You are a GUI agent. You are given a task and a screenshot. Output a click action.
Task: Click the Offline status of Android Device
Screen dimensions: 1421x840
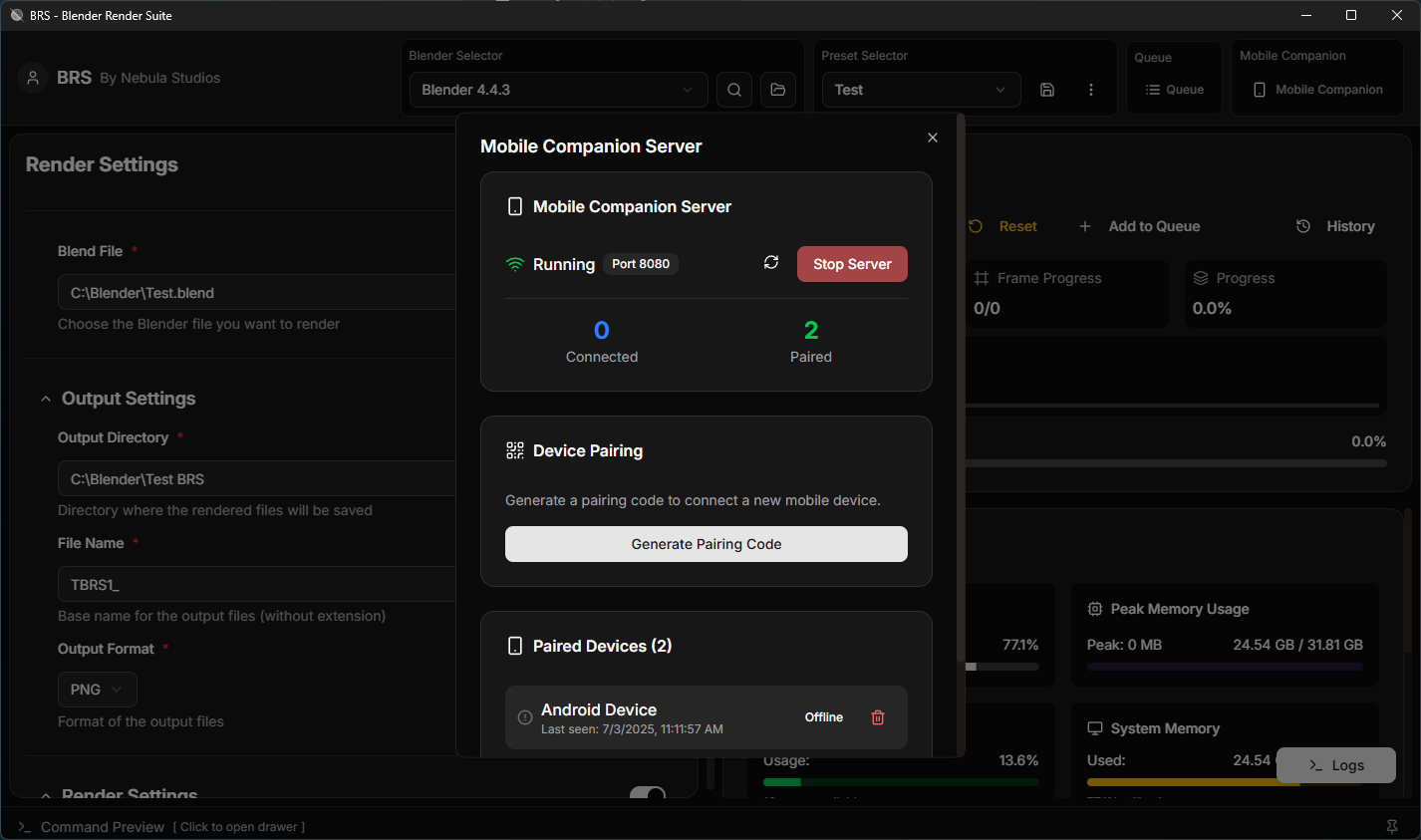click(824, 717)
